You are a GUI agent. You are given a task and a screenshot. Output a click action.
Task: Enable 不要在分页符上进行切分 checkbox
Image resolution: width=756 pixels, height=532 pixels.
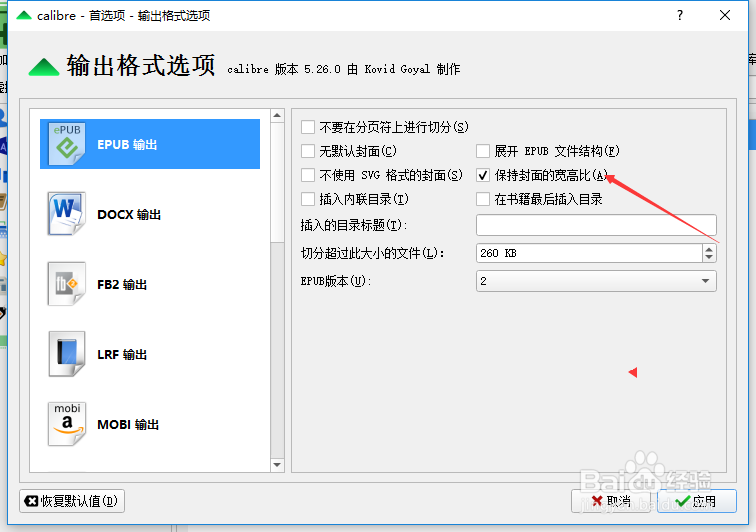coord(308,127)
